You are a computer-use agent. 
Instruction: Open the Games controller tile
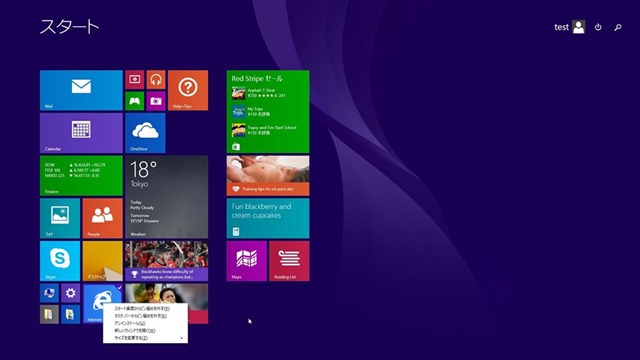click(135, 101)
